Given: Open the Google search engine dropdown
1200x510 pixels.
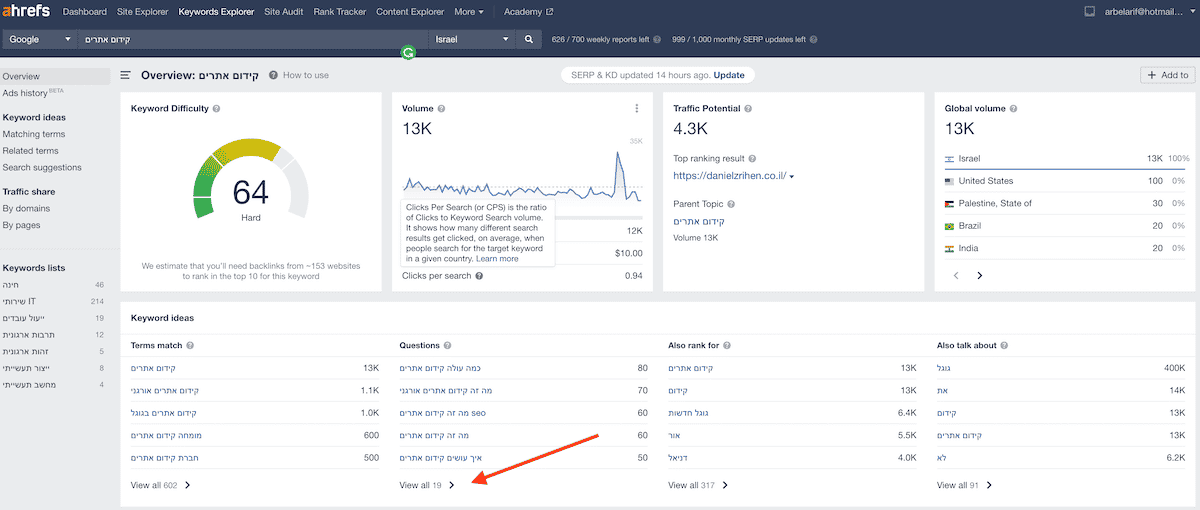Looking at the screenshot, I should pos(40,39).
